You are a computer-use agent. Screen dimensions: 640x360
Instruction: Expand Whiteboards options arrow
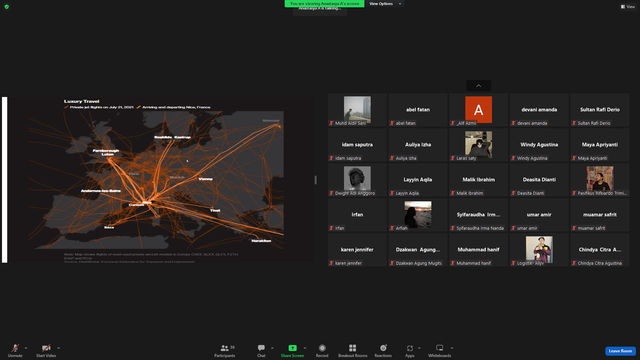coord(452,348)
